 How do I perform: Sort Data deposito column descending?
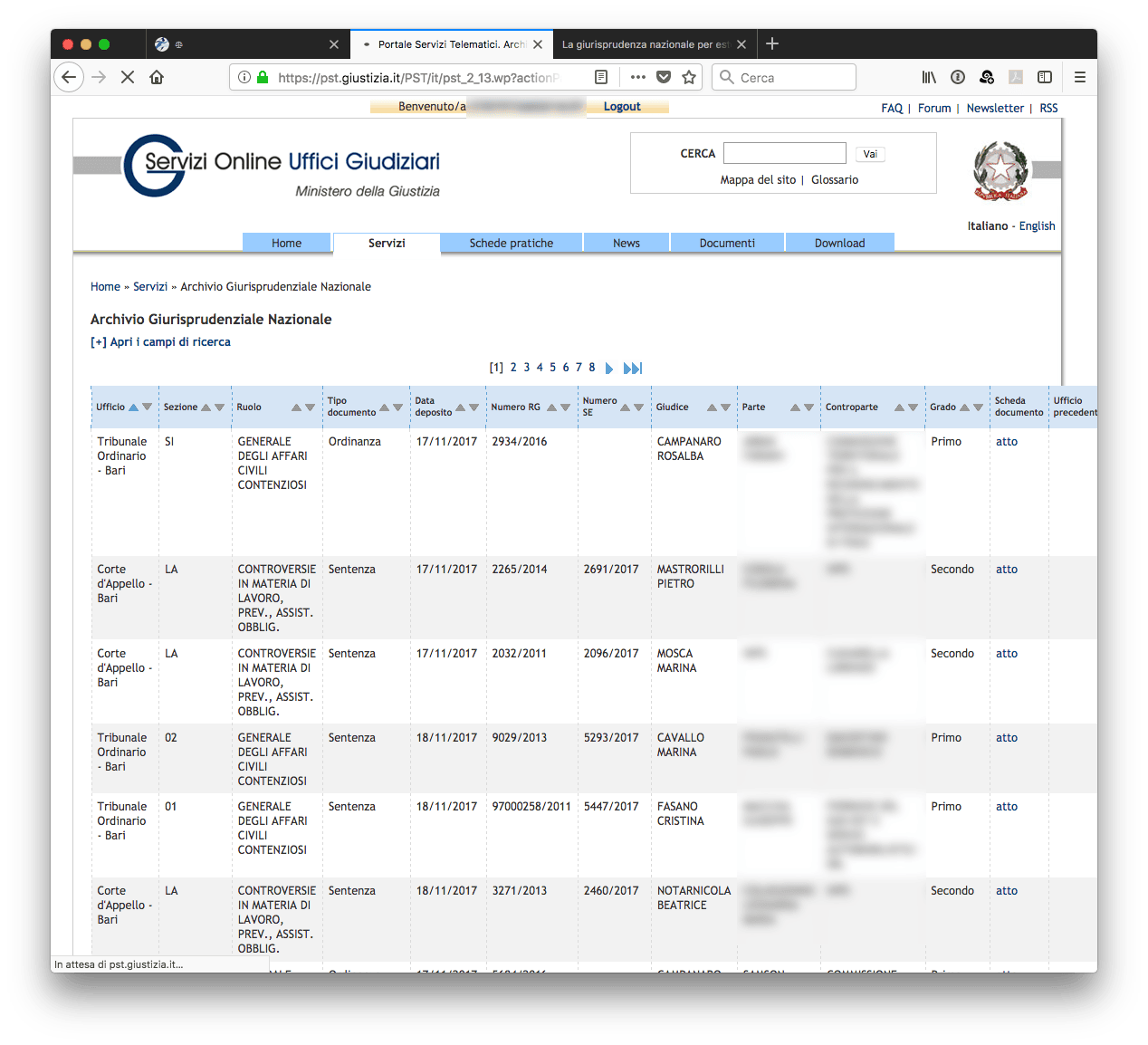pos(474,407)
